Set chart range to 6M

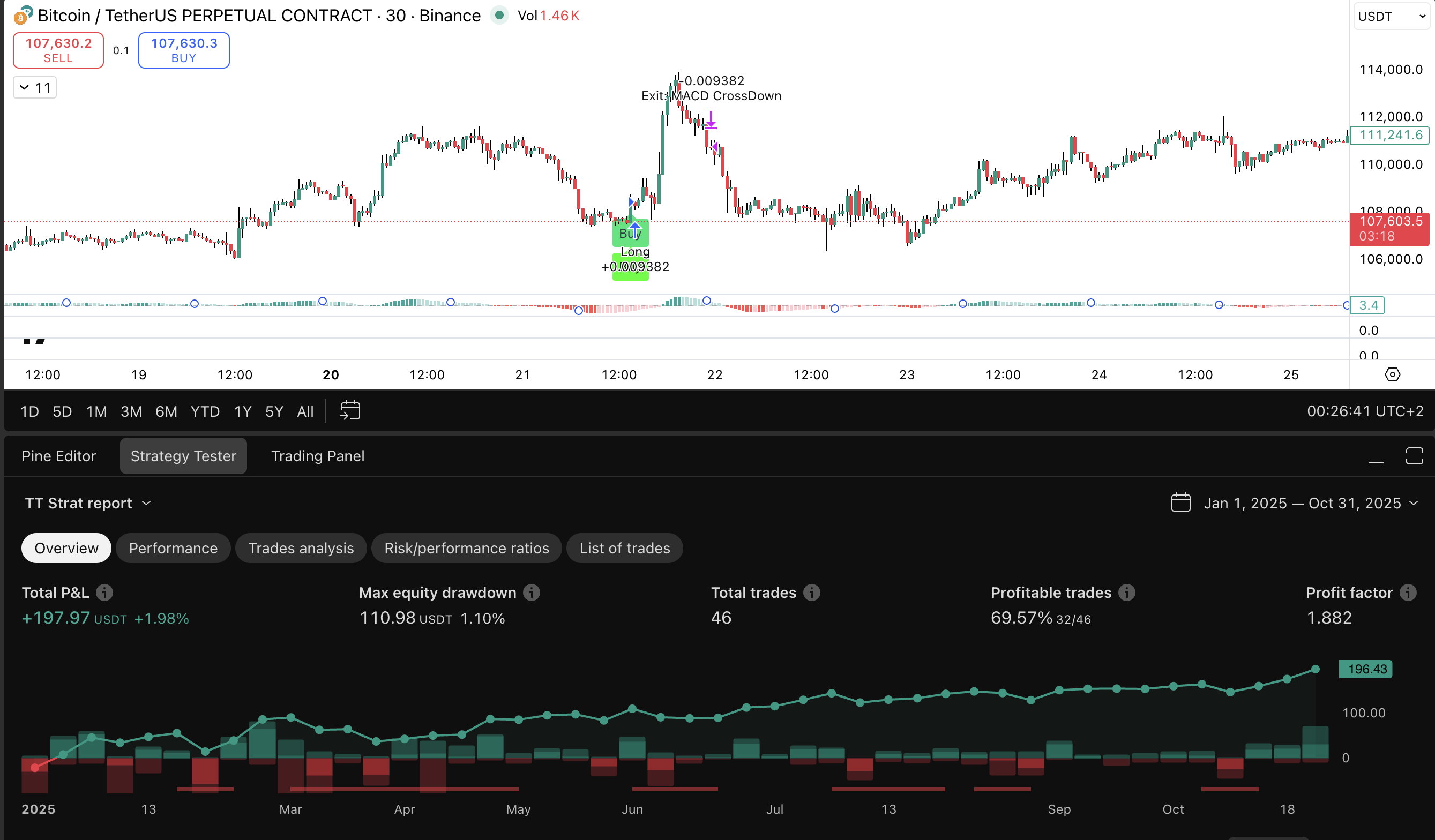coord(166,411)
